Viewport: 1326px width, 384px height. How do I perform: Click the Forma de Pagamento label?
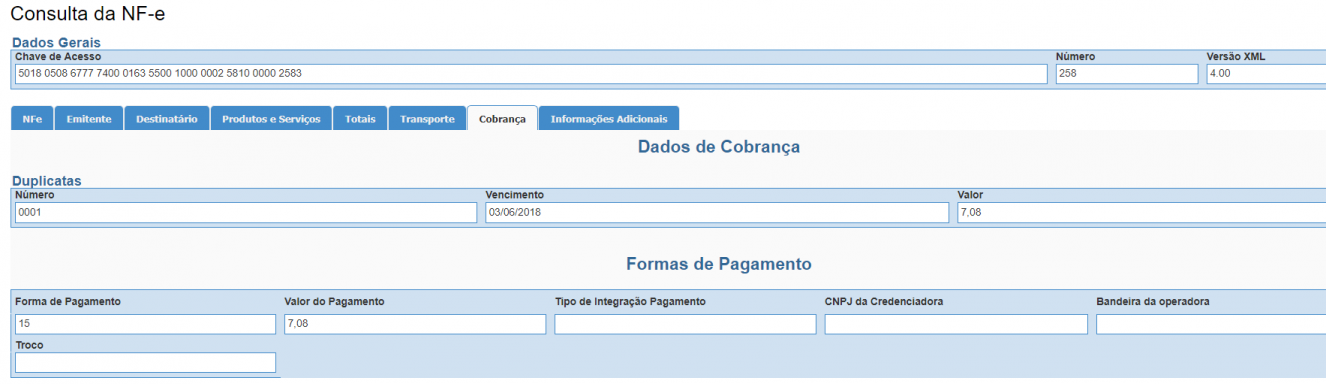pos(68,302)
